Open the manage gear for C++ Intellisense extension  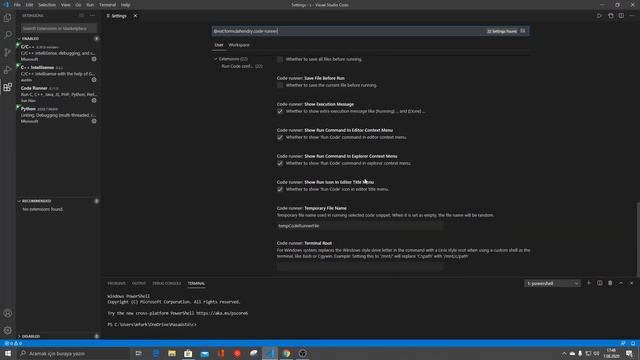tap(94, 80)
